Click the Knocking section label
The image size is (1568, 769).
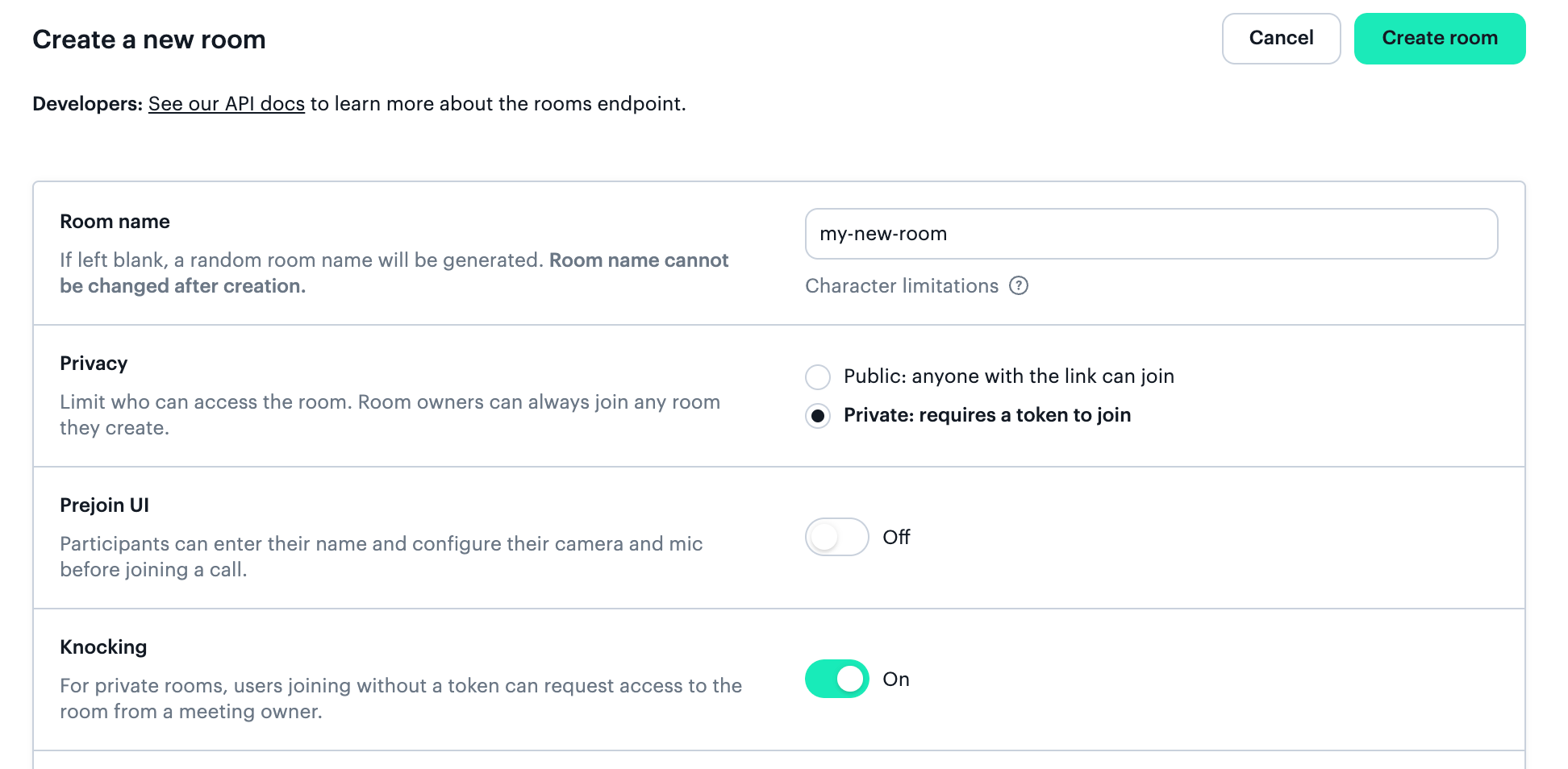pos(103,647)
